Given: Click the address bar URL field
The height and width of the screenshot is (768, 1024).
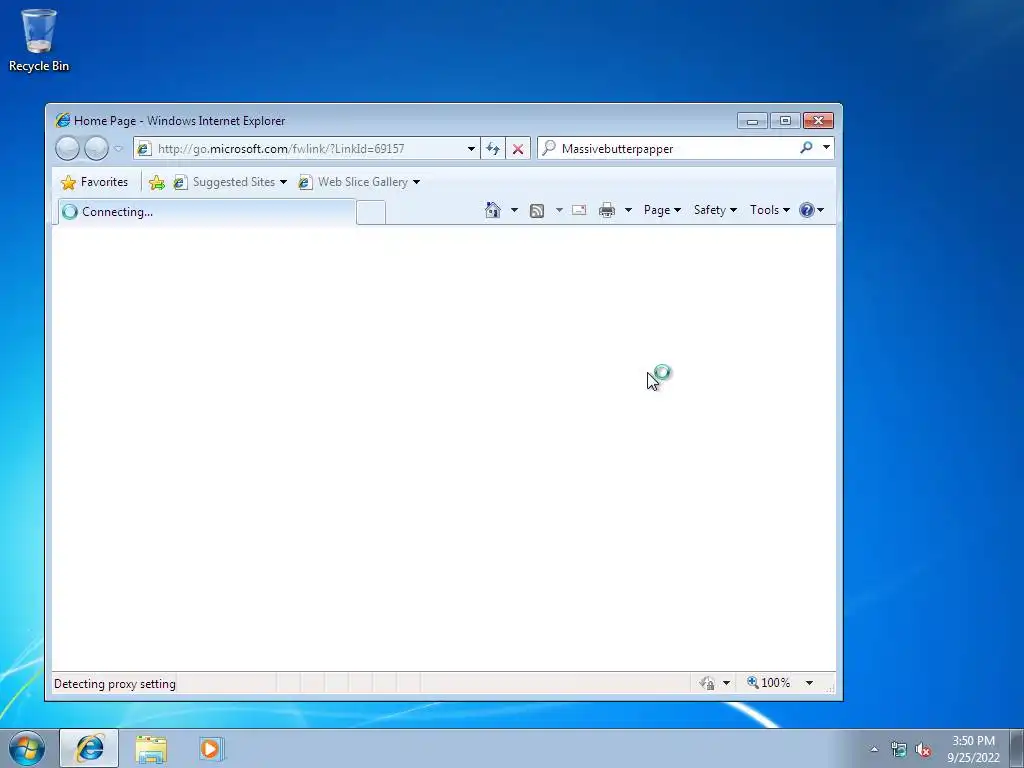Looking at the screenshot, I should point(300,149).
